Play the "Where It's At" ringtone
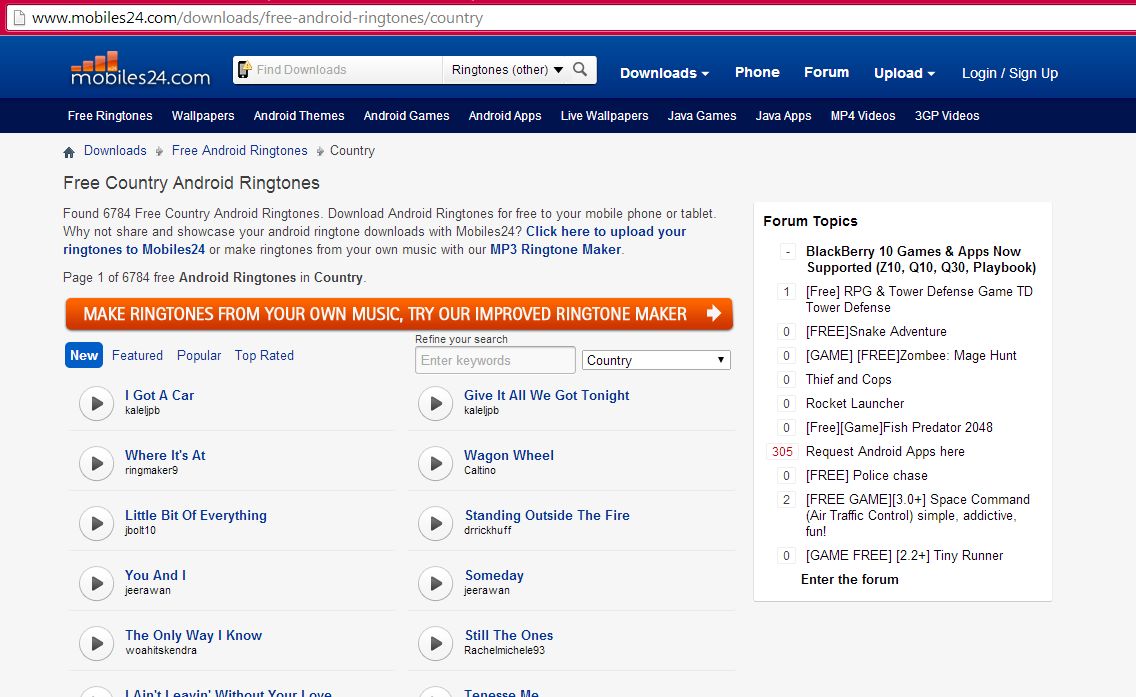This screenshot has height=697, width=1136. click(x=96, y=464)
